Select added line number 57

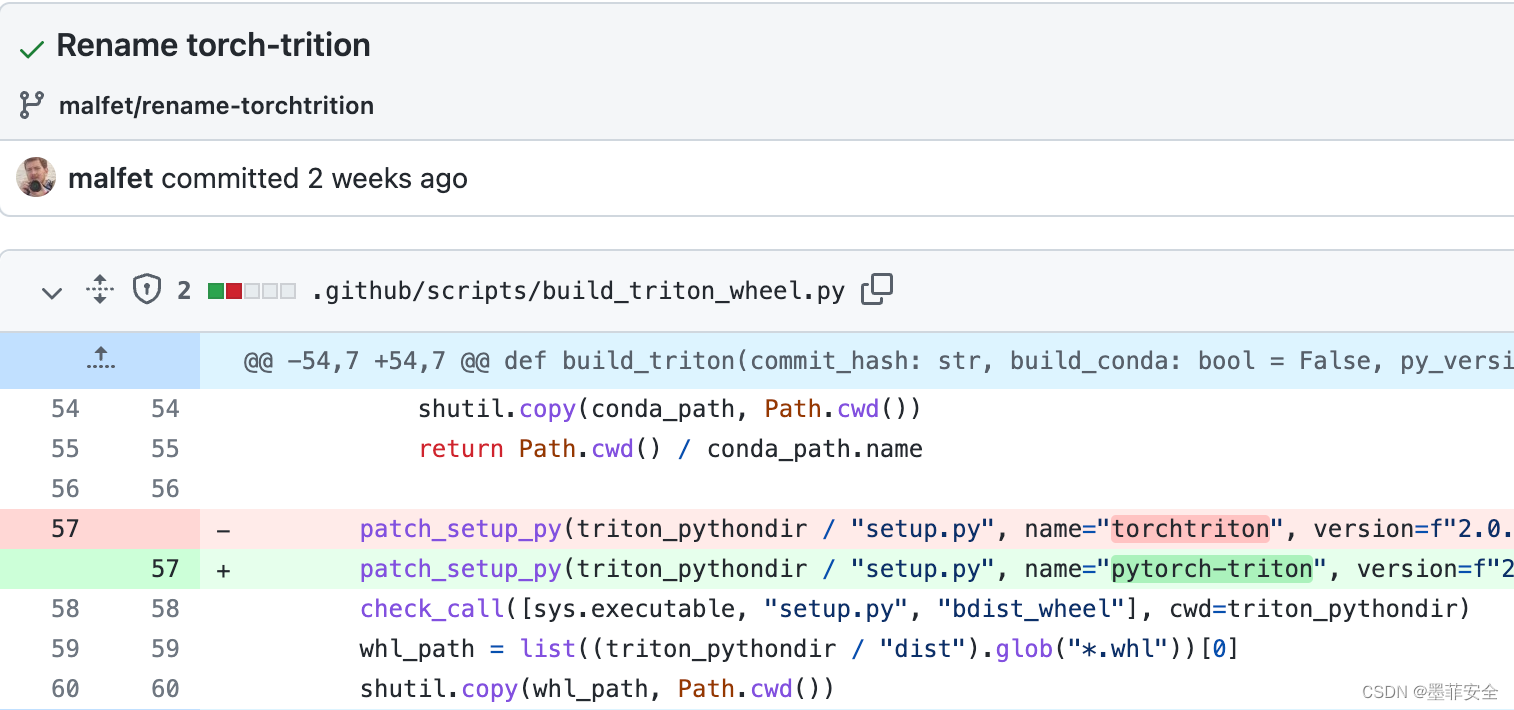165,569
